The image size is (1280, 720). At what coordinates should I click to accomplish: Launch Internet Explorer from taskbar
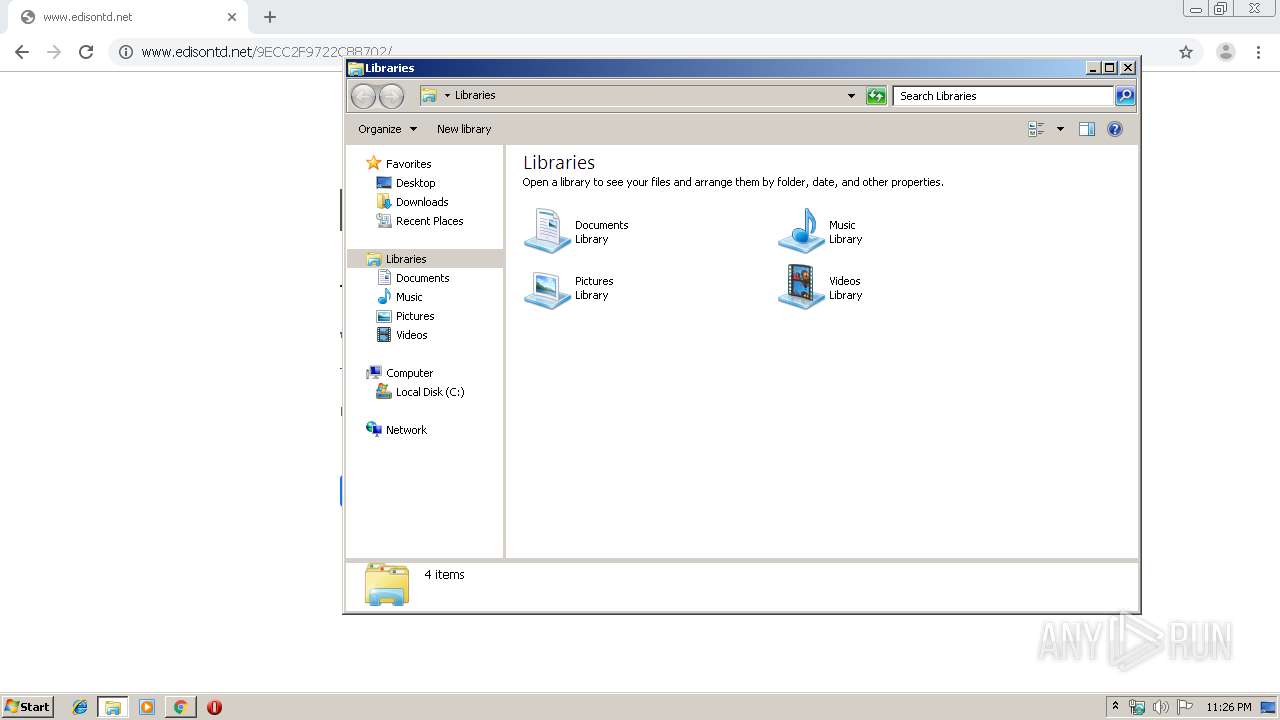[x=80, y=707]
